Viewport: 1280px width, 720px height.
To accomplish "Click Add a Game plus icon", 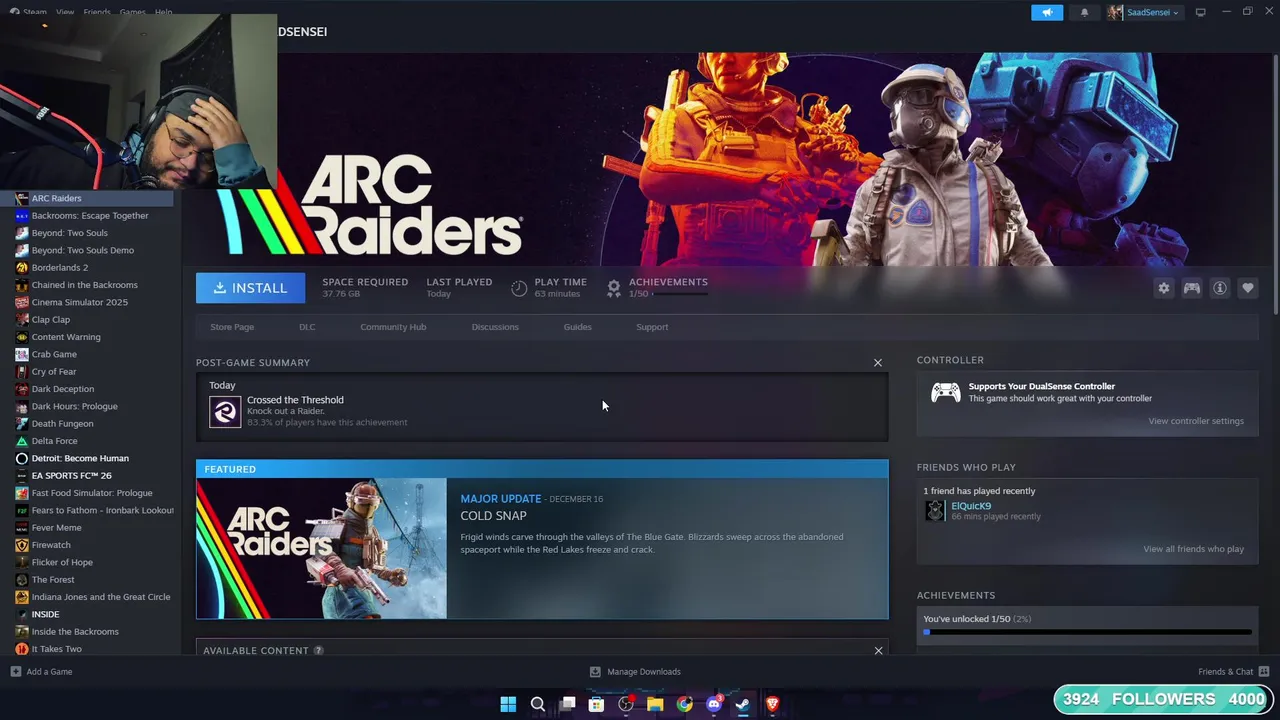I will 16,672.
